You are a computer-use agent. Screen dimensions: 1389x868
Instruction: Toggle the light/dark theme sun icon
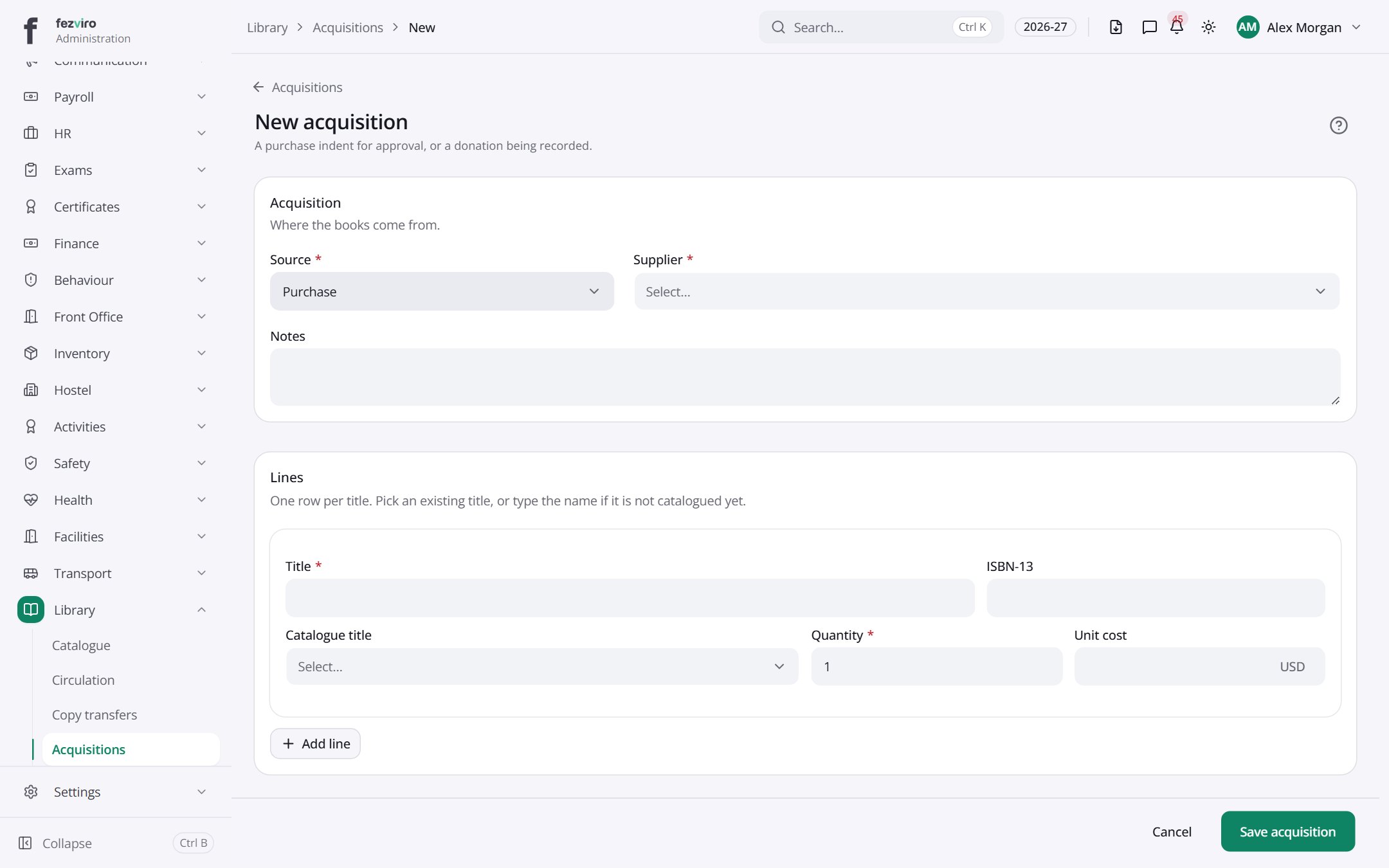coord(1208,27)
